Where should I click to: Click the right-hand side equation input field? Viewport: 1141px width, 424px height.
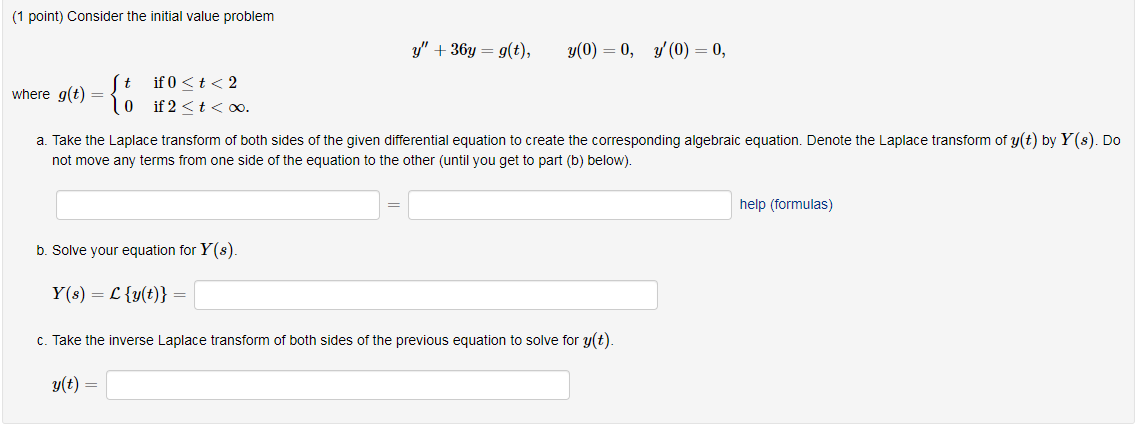569,205
